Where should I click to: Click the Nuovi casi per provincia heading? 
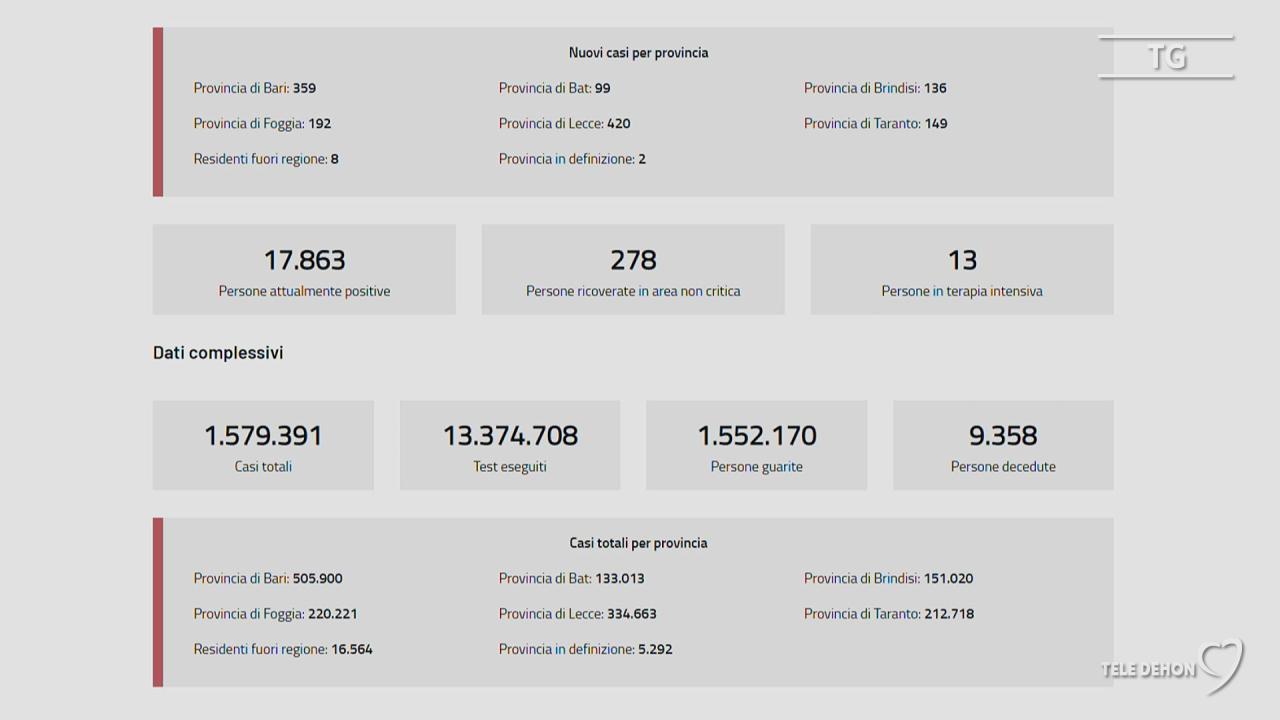pyautogui.click(x=638, y=53)
